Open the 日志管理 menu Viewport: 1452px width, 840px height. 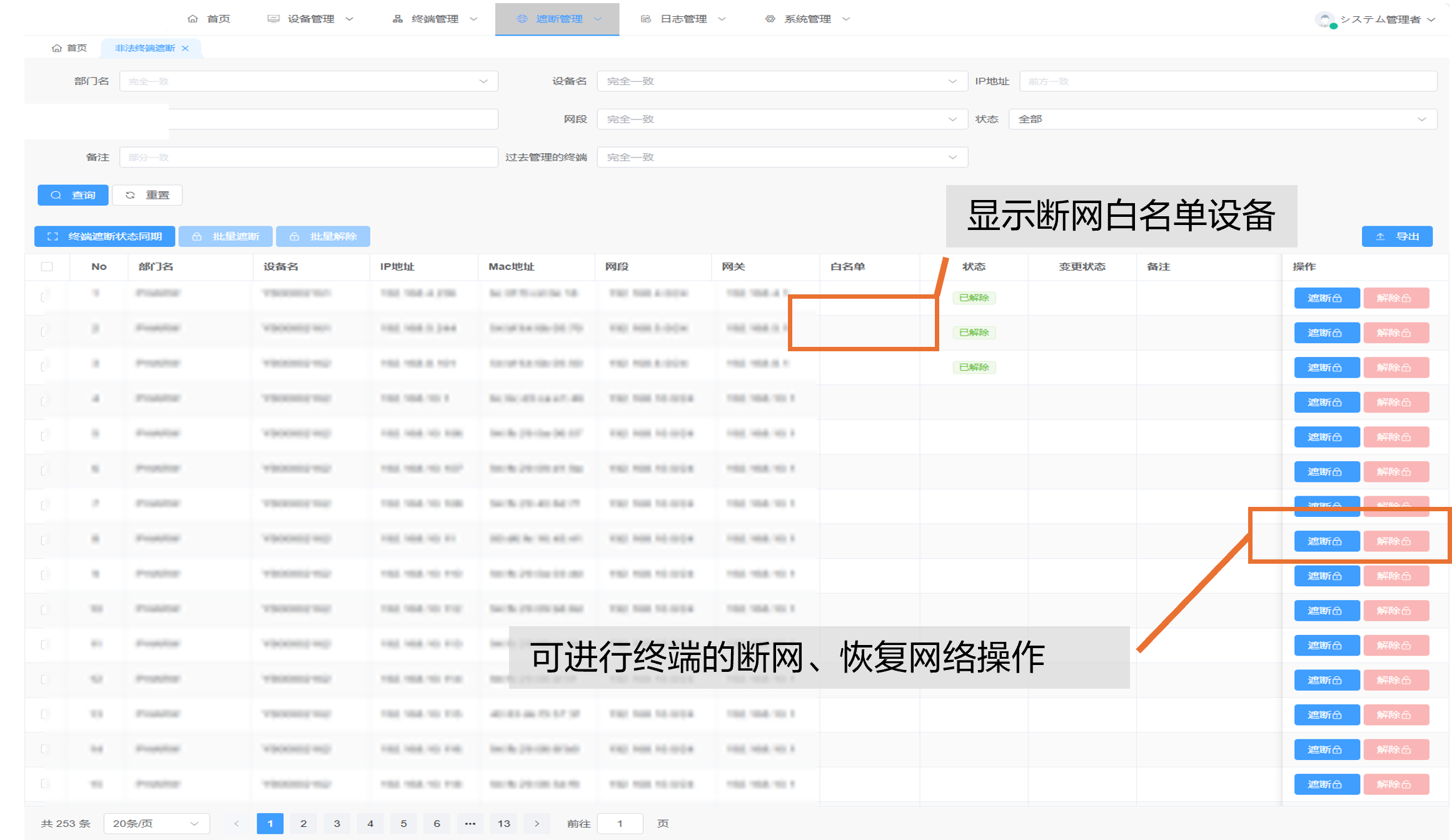684,18
